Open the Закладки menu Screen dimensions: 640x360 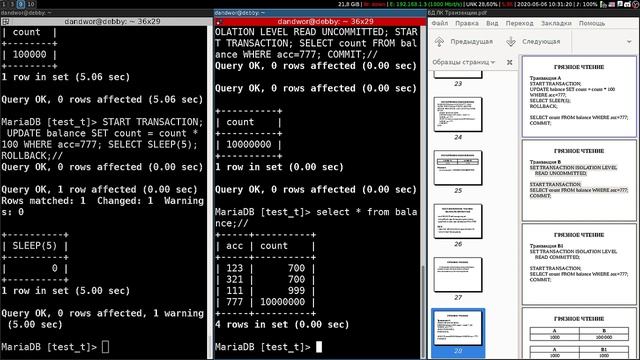(556, 23)
